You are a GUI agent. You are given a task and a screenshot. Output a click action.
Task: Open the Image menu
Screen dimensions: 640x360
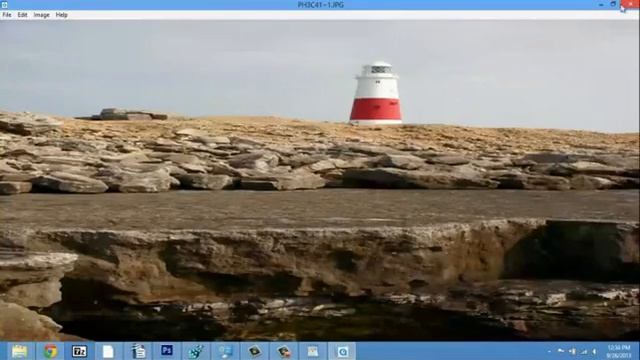pyautogui.click(x=41, y=15)
